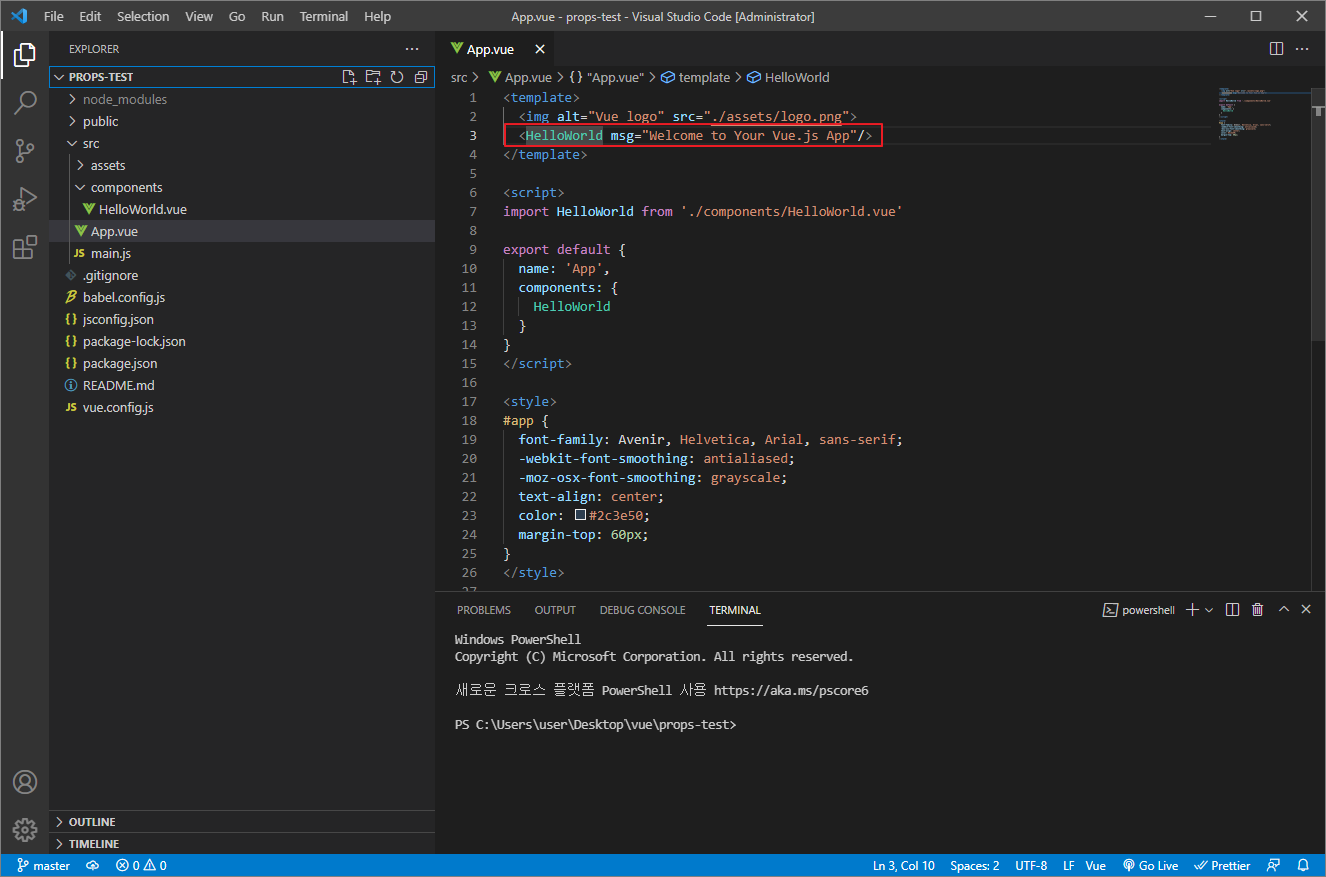Screen dimensions: 1326x877
Task: Open the Accounts menu icon
Action: pos(25,782)
